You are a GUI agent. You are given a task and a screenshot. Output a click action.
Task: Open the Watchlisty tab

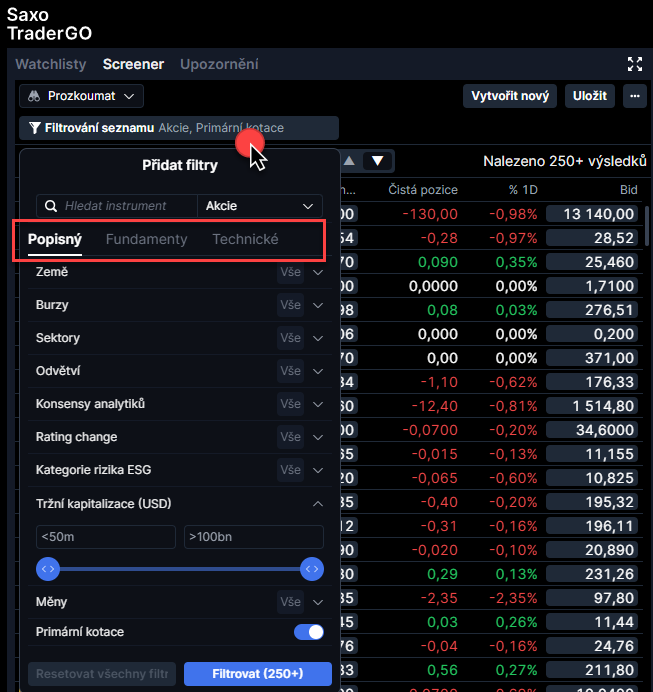(51, 64)
